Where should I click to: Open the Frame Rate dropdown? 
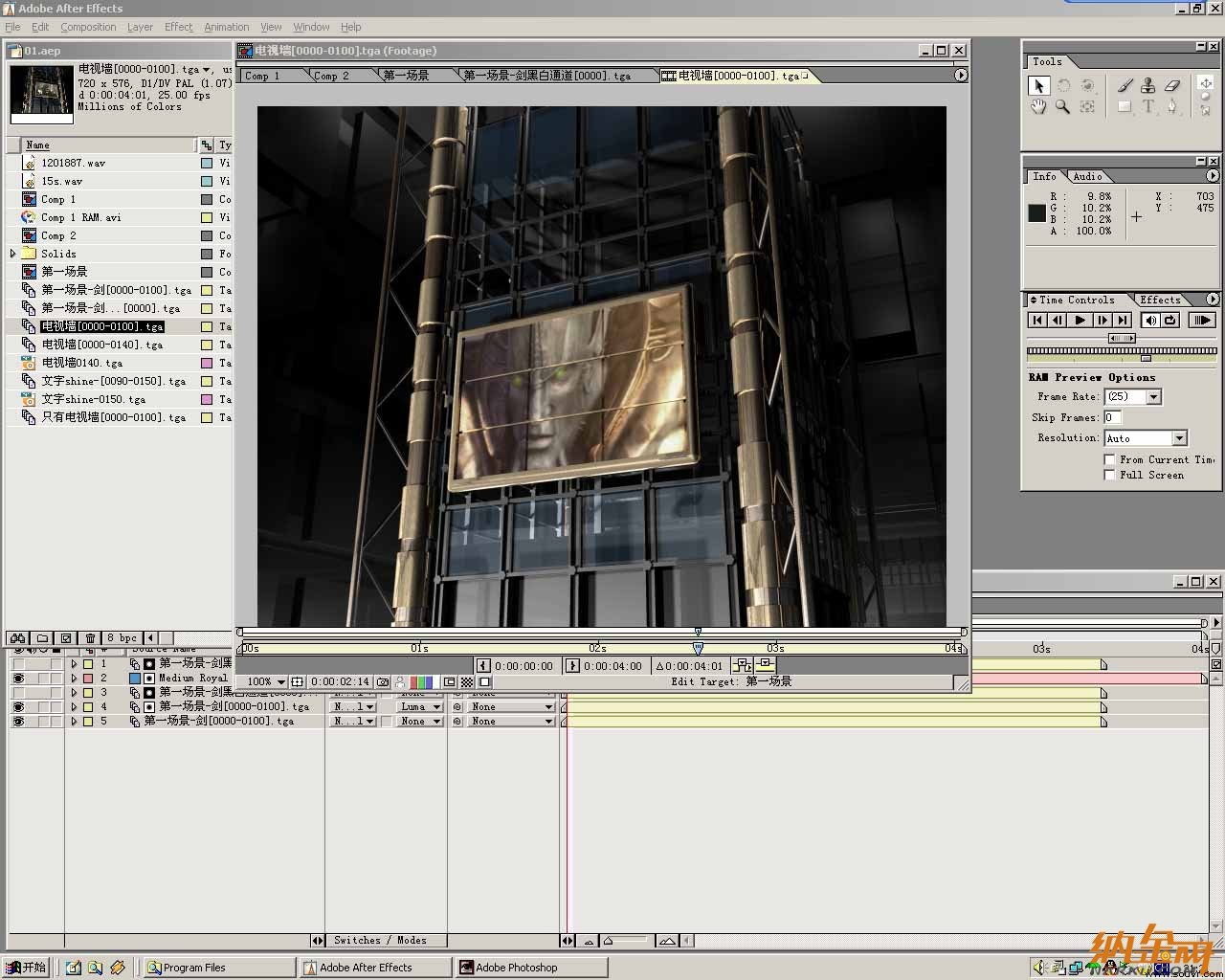[x=1153, y=396]
